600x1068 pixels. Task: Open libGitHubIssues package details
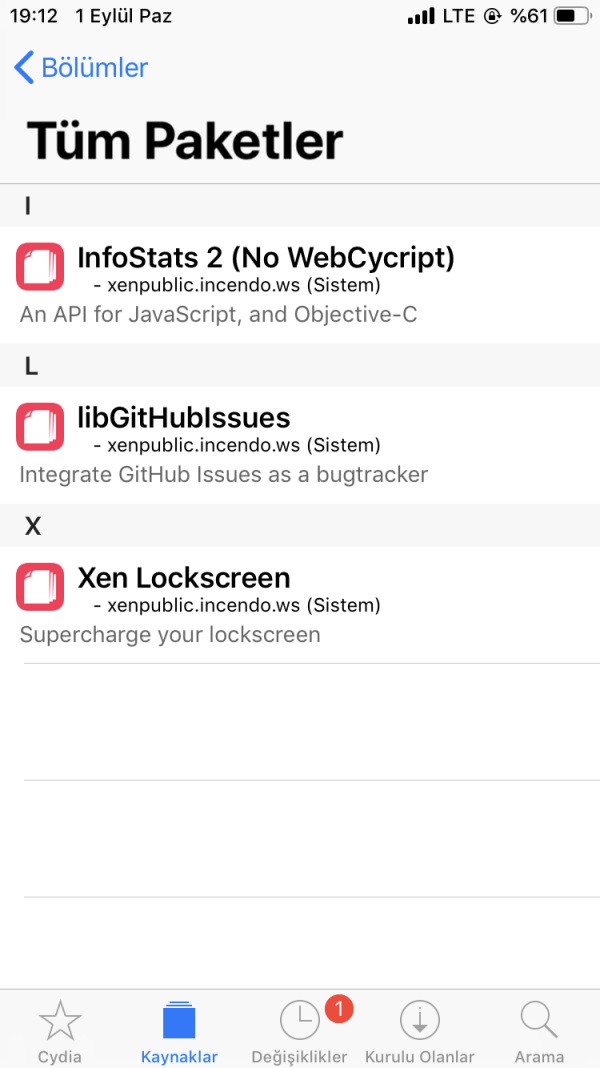click(x=184, y=418)
